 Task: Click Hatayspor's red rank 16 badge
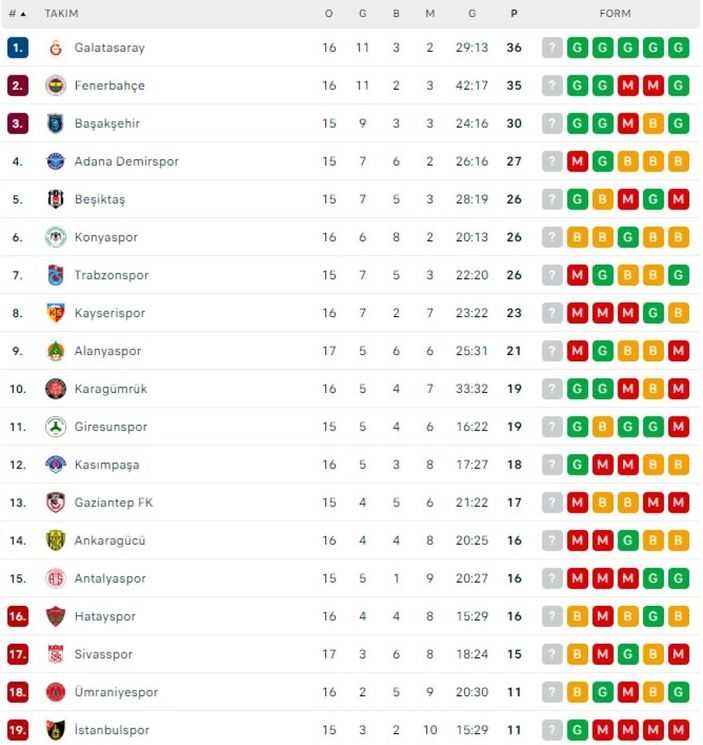(x=17, y=617)
